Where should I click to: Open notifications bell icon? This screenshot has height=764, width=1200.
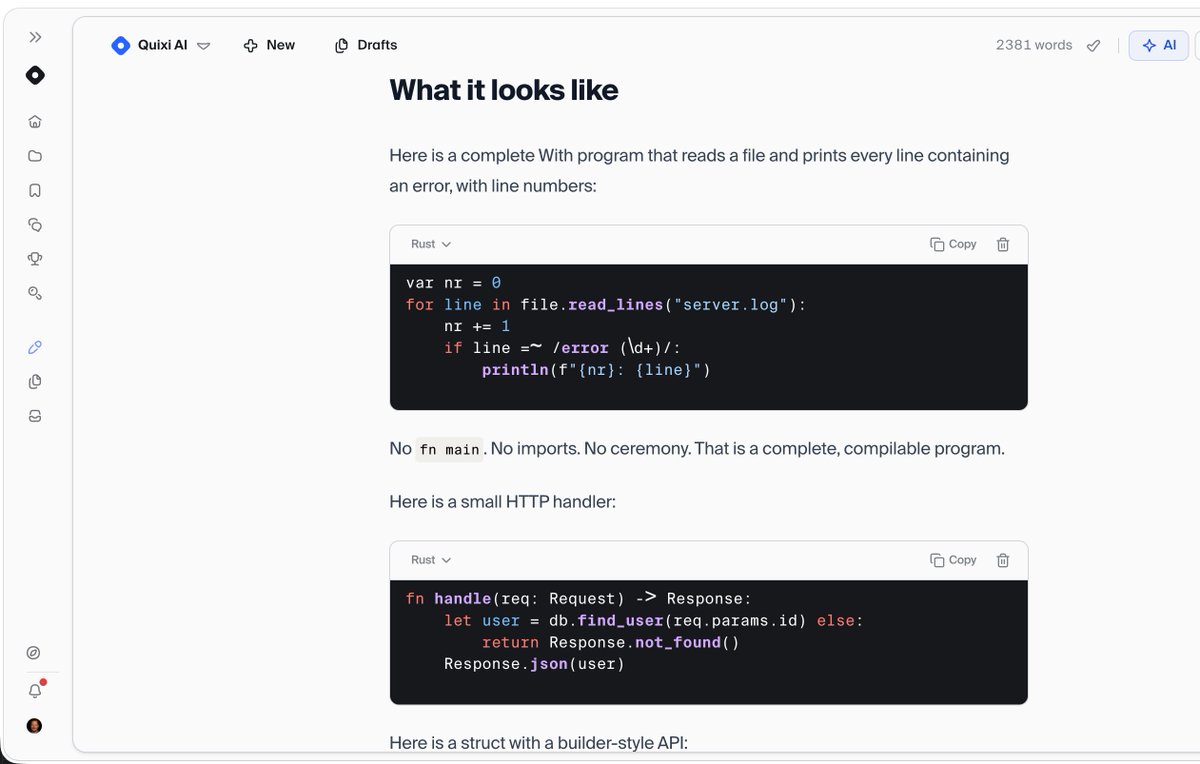point(35,690)
